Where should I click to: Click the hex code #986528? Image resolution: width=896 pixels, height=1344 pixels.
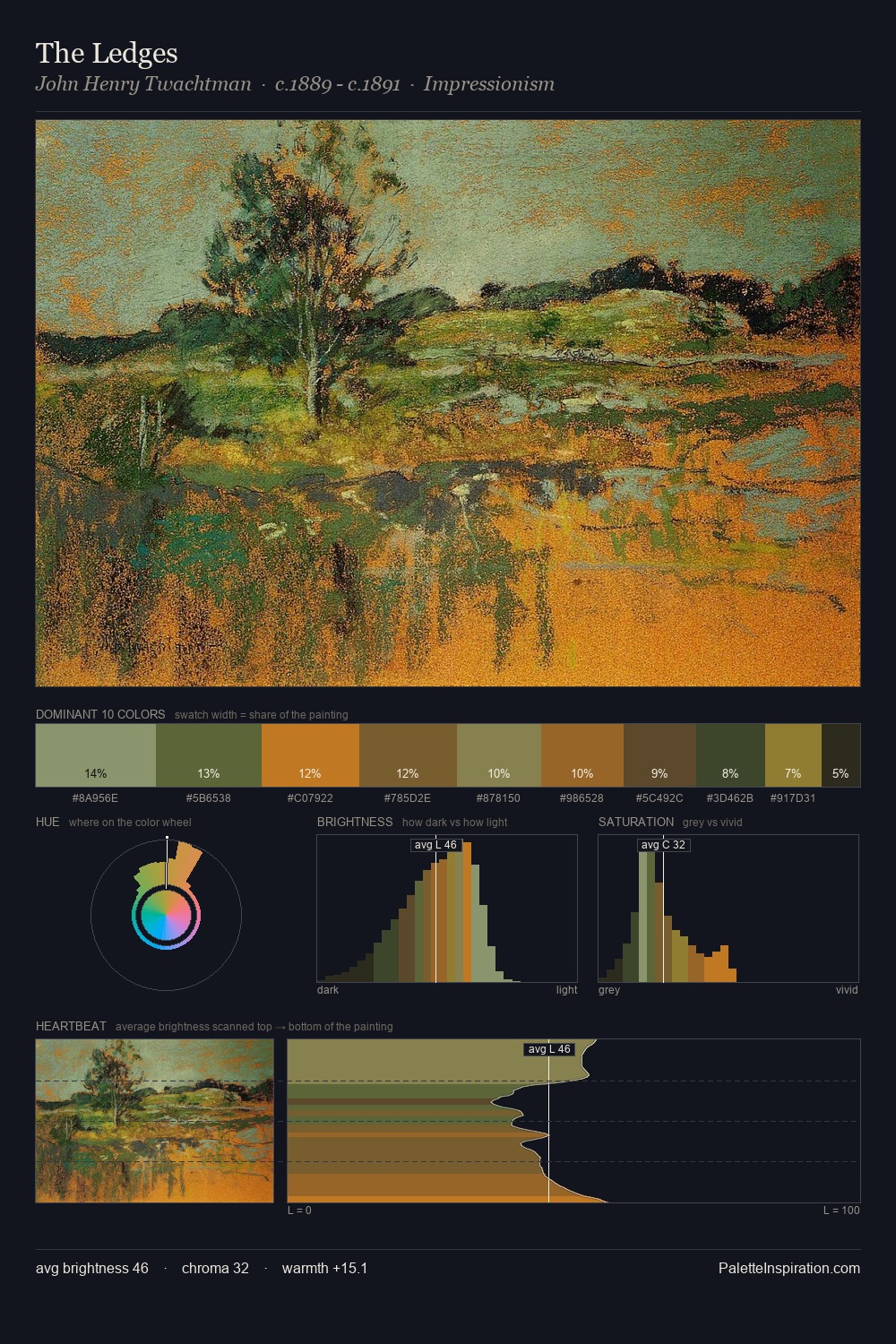point(582,798)
